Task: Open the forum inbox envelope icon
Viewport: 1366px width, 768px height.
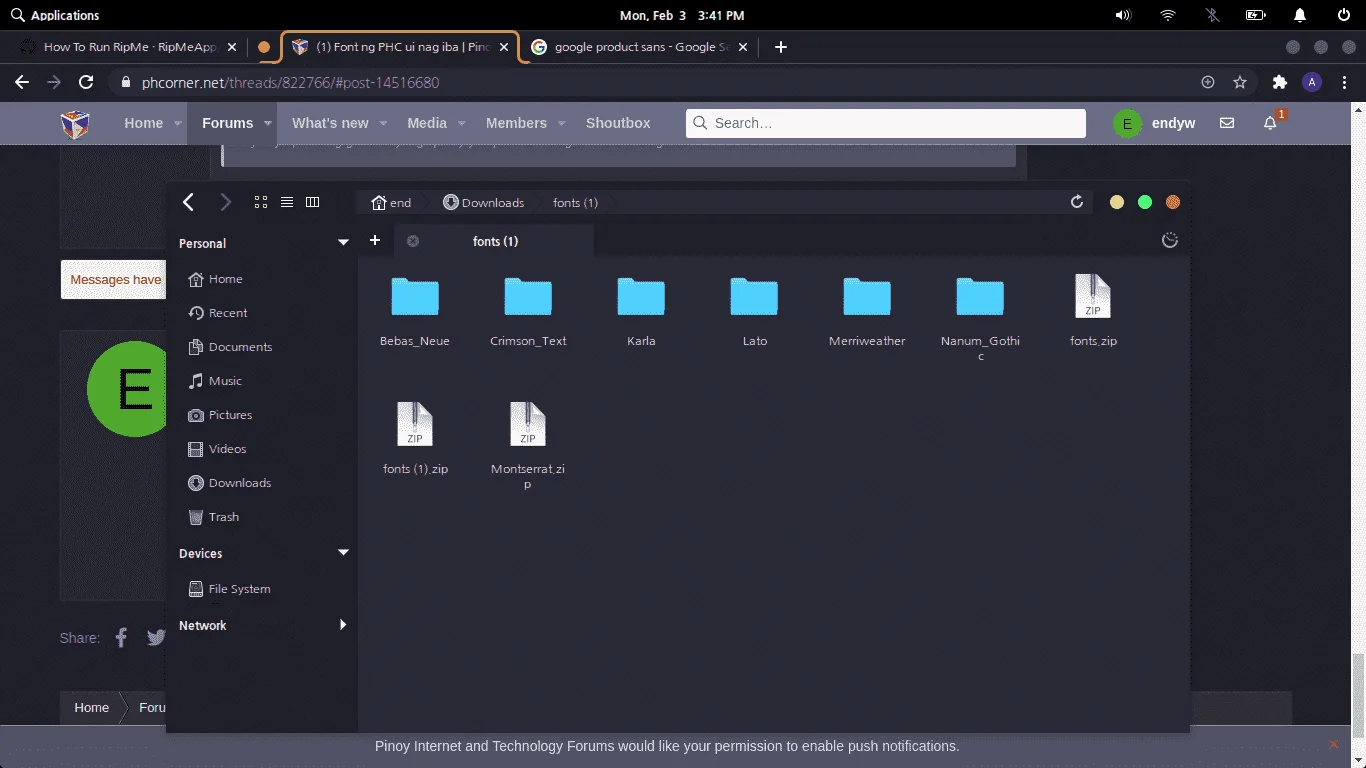Action: click(1227, 123)
